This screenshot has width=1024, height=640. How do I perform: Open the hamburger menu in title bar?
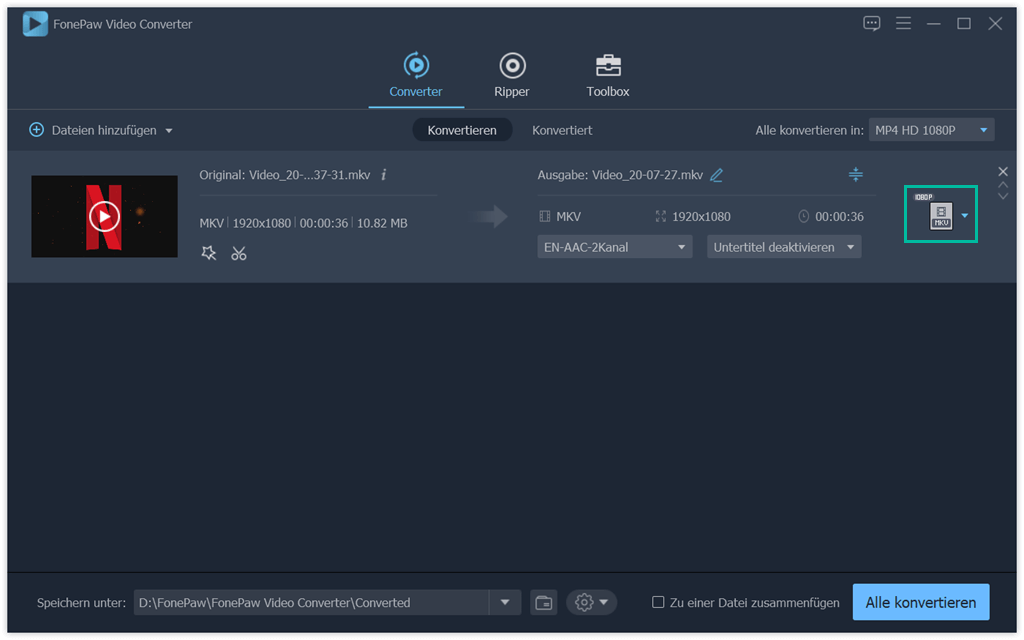(x=903, y=24)
